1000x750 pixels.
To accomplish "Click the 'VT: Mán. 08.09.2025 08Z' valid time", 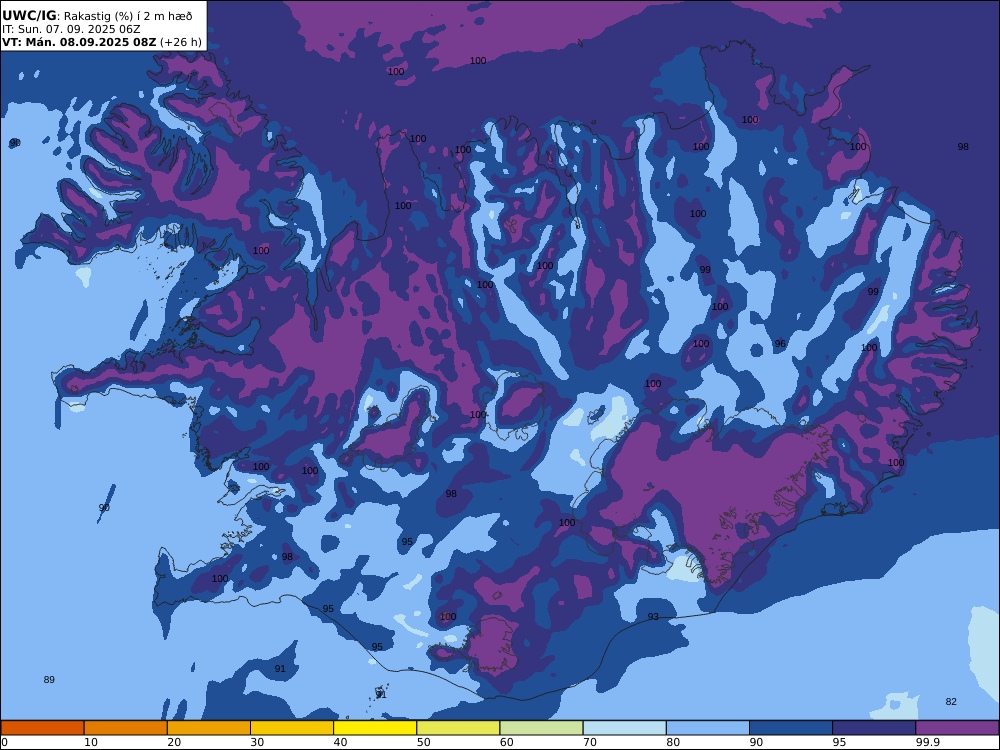I will 78,42.
